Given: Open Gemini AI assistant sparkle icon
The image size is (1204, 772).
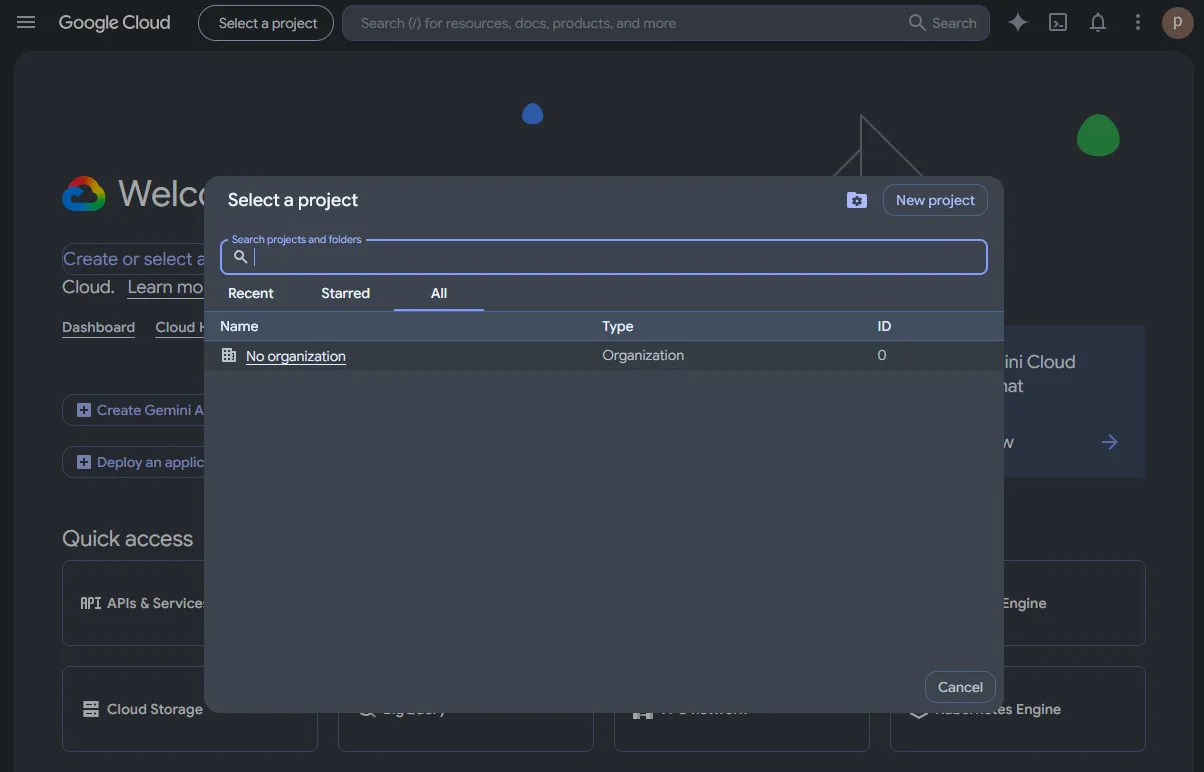Looking at the screenshot, I should [x=1018, y=22].
